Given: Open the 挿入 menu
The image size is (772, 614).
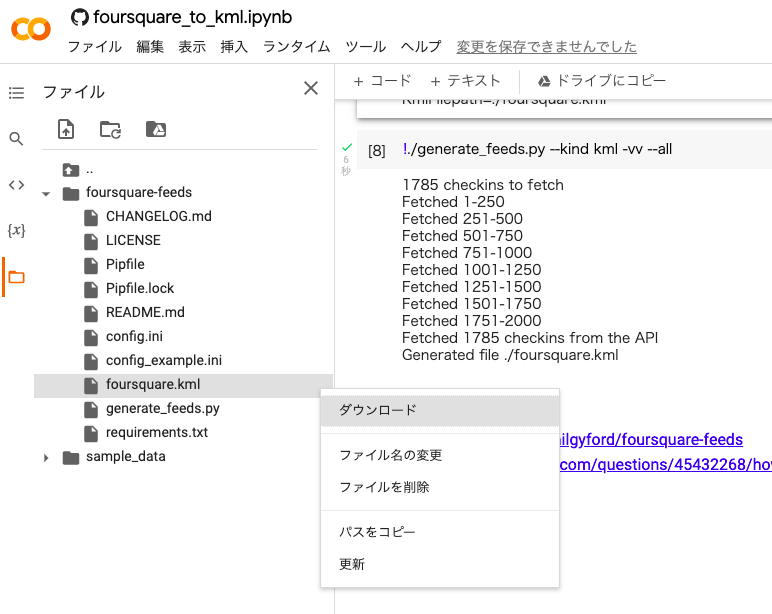Looking at the screenshot, I should point(234,47).
